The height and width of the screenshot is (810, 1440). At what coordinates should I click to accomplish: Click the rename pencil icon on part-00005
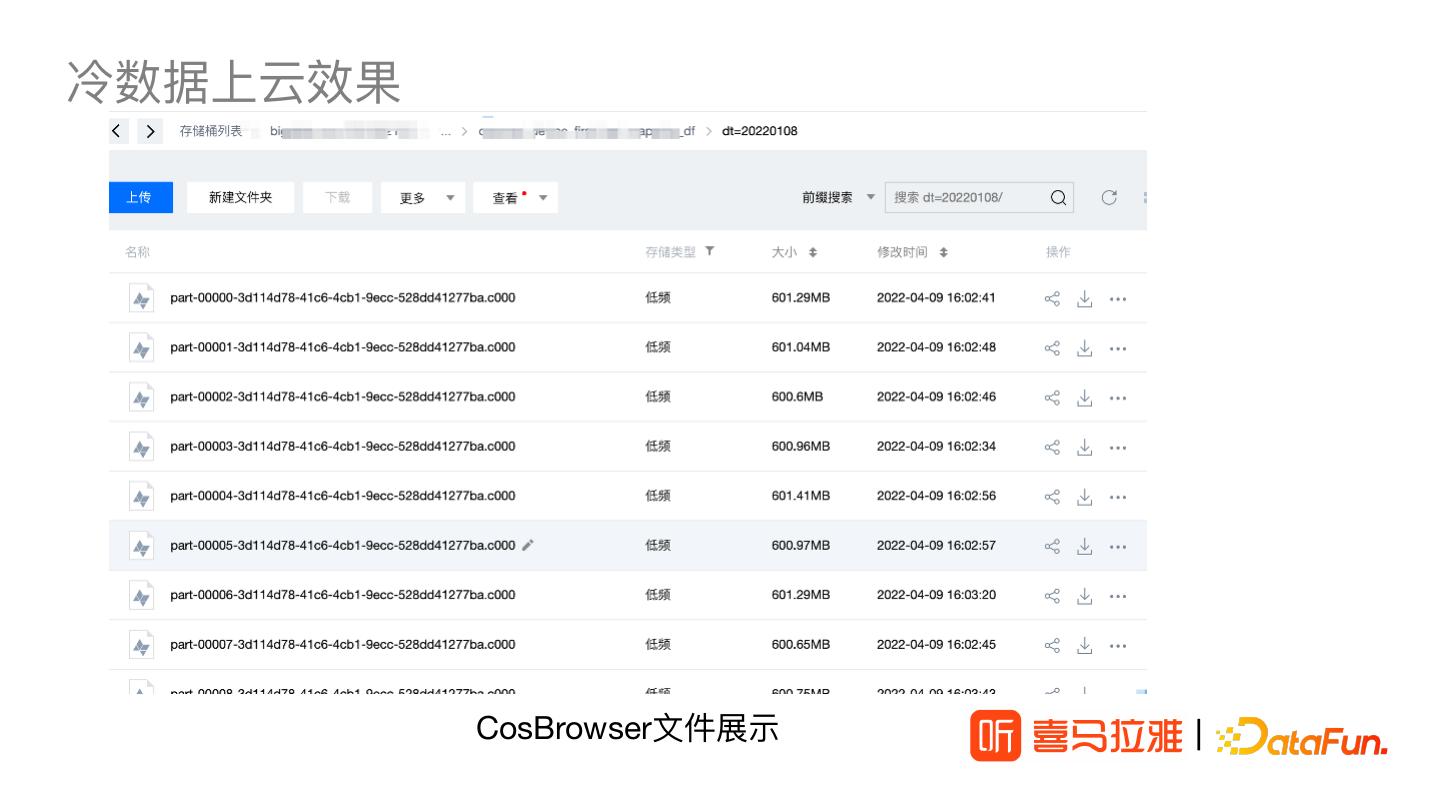[528, 545]
